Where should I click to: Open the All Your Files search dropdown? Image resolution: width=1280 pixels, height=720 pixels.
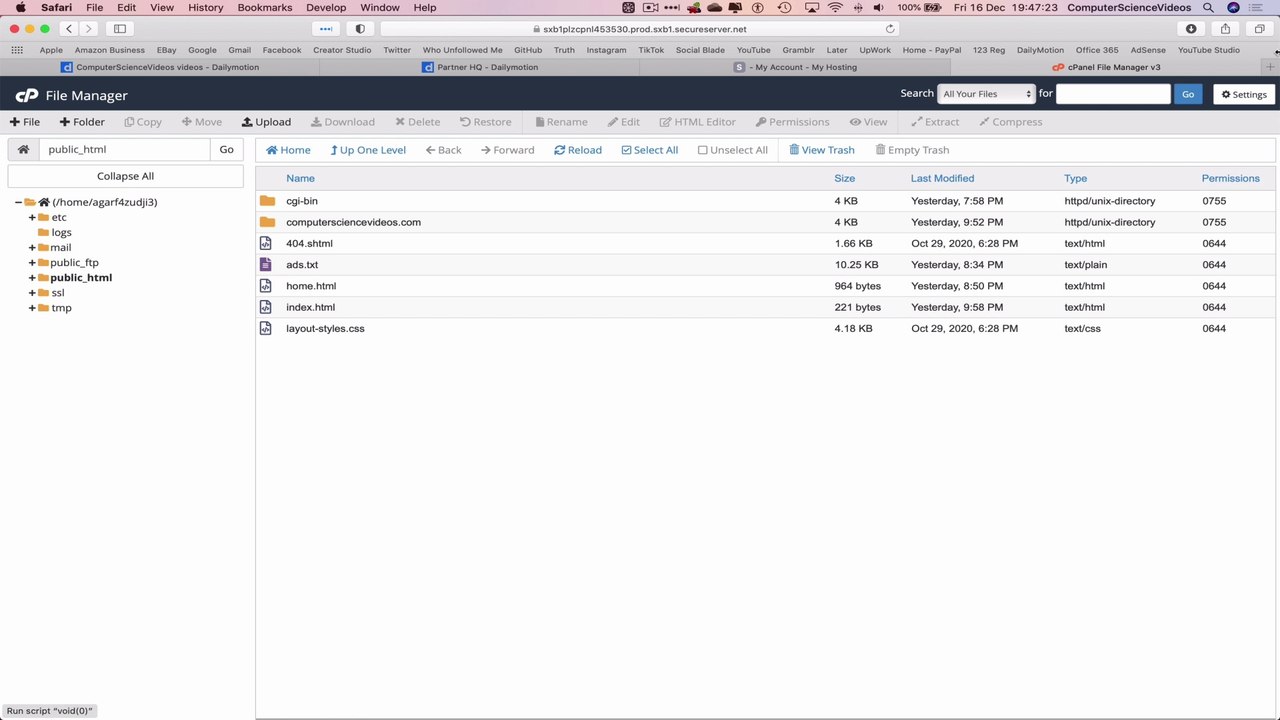(x=986, y=94)
